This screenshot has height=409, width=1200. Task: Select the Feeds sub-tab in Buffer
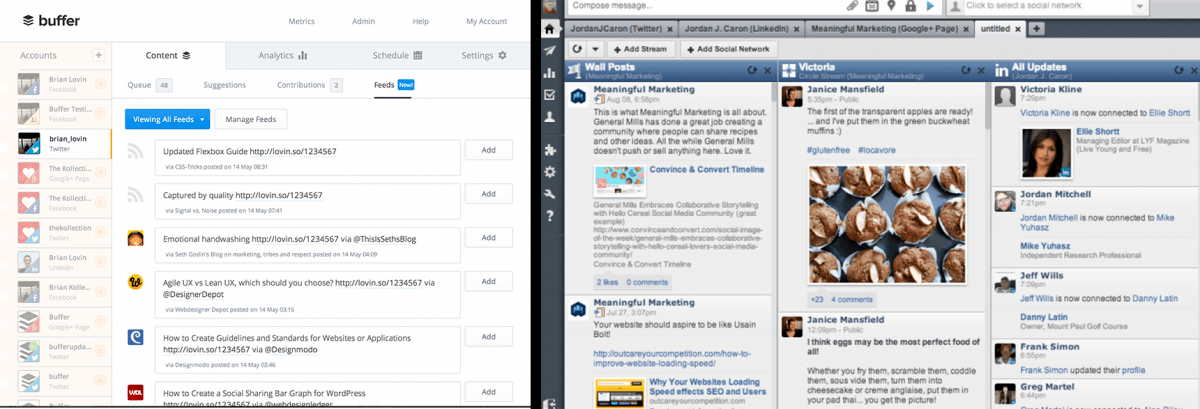[x=393, y=86]
